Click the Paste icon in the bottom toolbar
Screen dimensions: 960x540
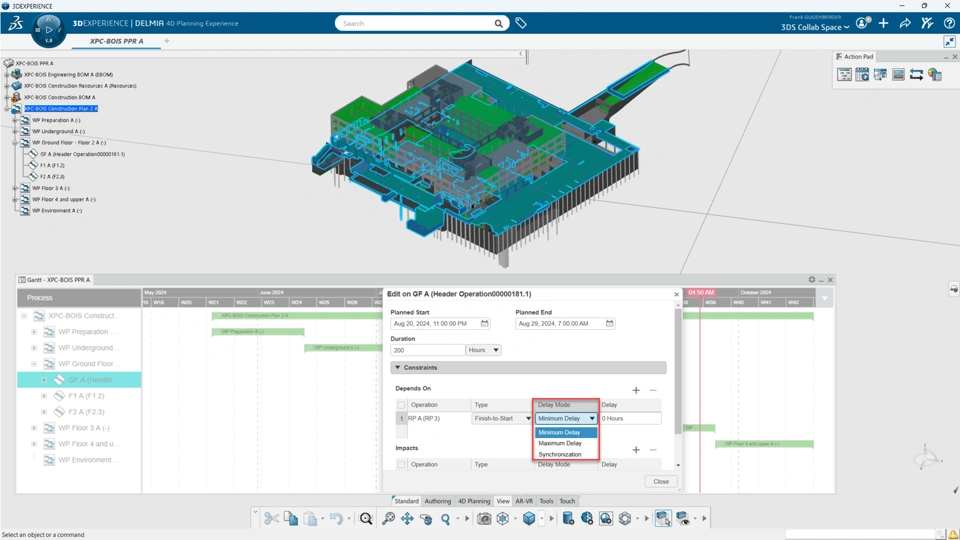pos(310,519)
